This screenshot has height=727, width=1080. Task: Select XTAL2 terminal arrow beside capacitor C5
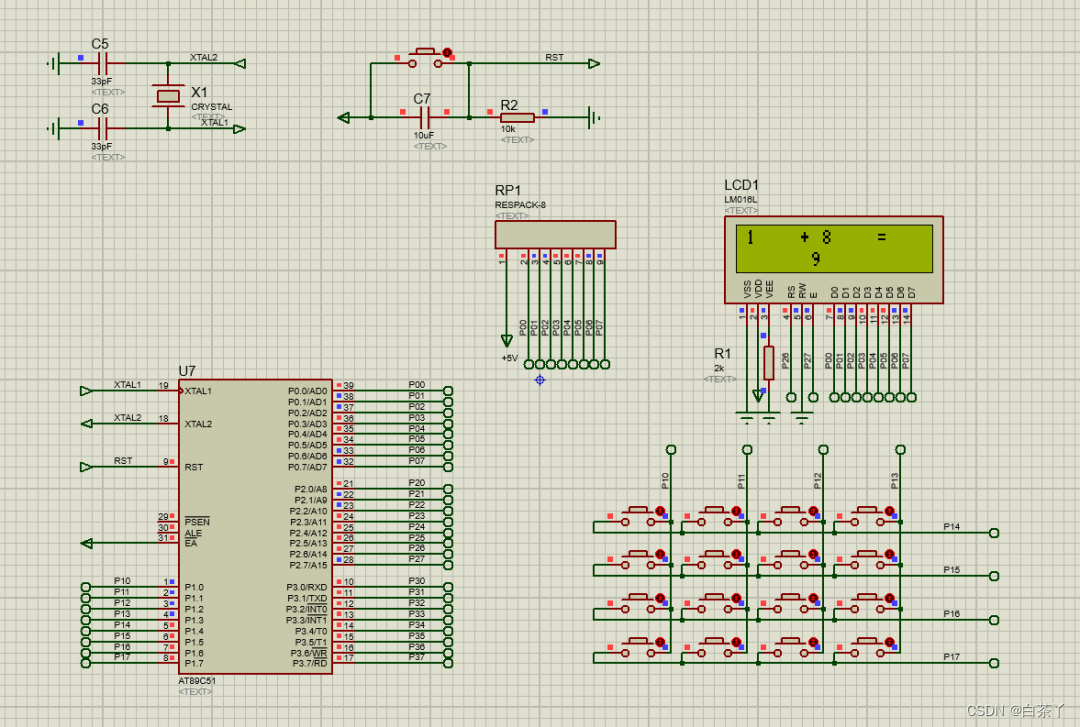(240, 63)
